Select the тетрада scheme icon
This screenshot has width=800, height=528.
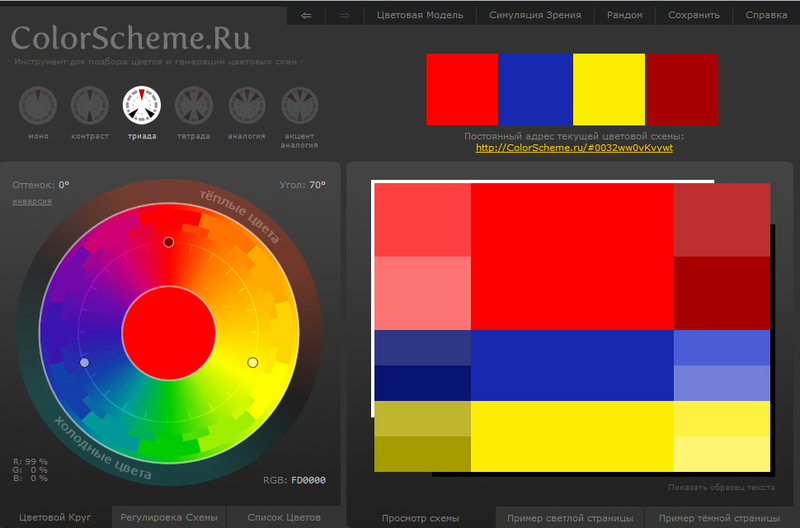tap(194, 106)
